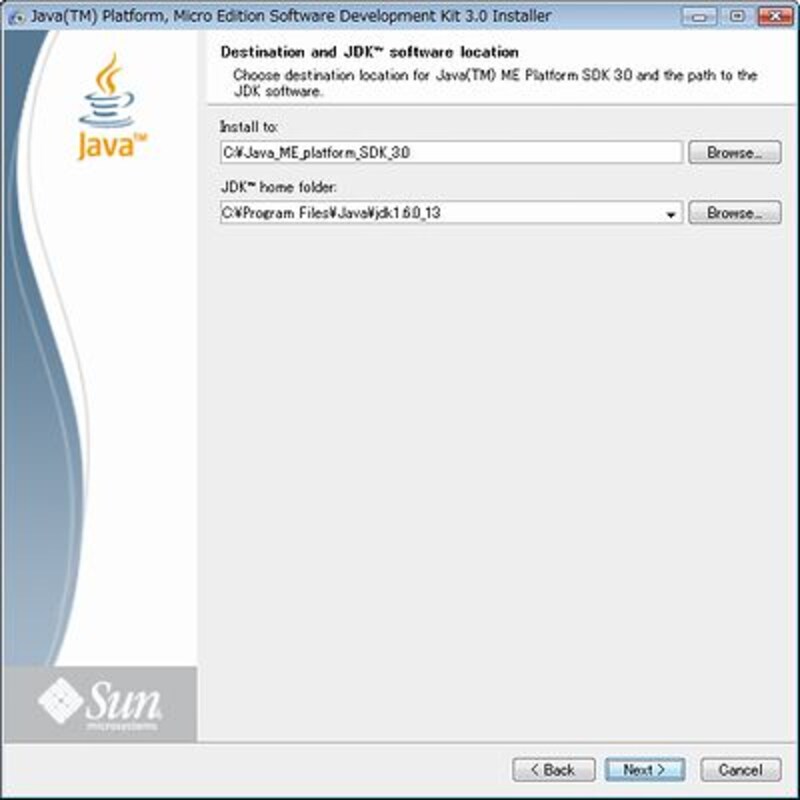The image size is (800, 800).
Task: Browse for the Install to destination
Action: pyautogui.click(x=734, y=153)
